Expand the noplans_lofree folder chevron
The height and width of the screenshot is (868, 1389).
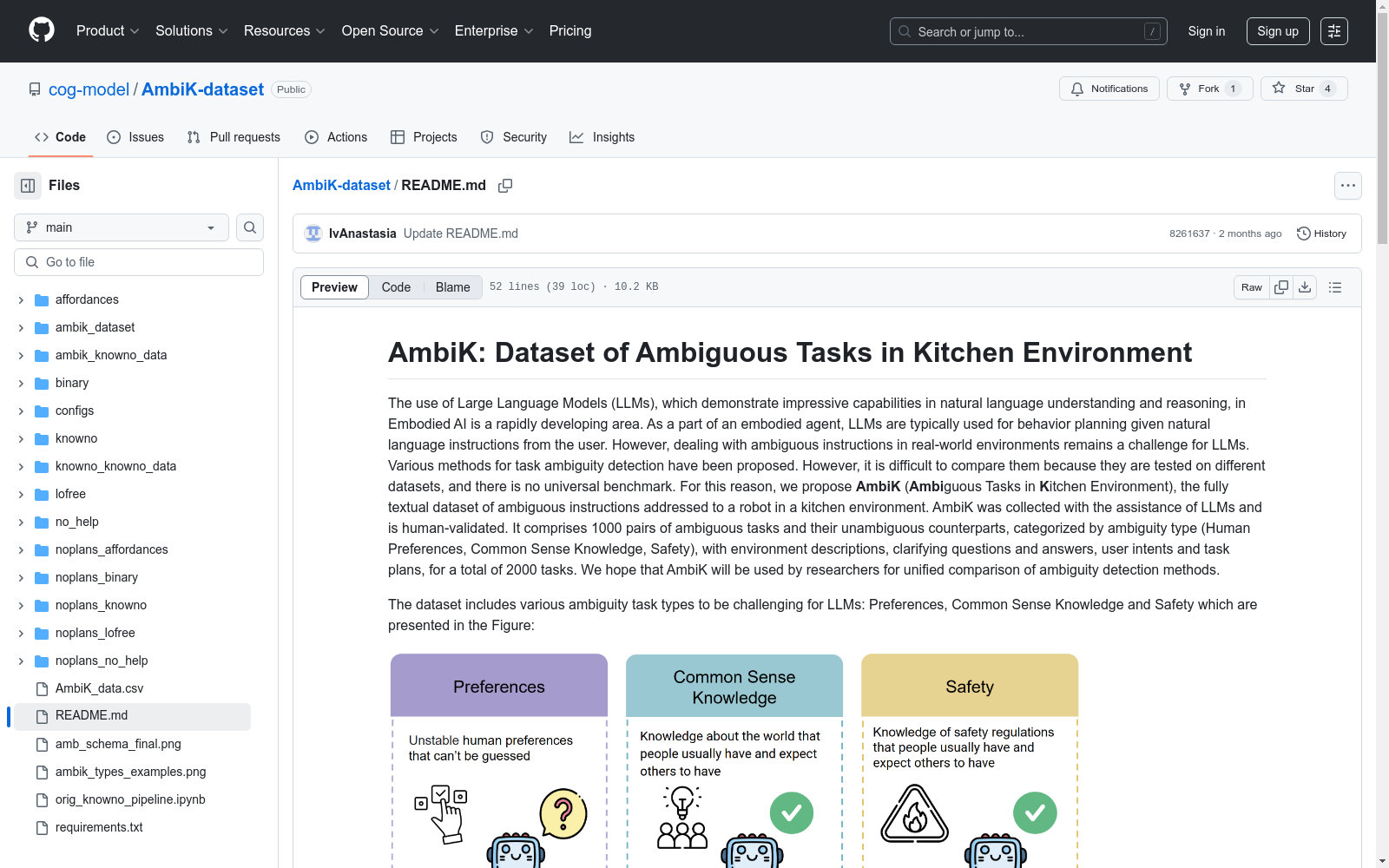click(21, 634)
